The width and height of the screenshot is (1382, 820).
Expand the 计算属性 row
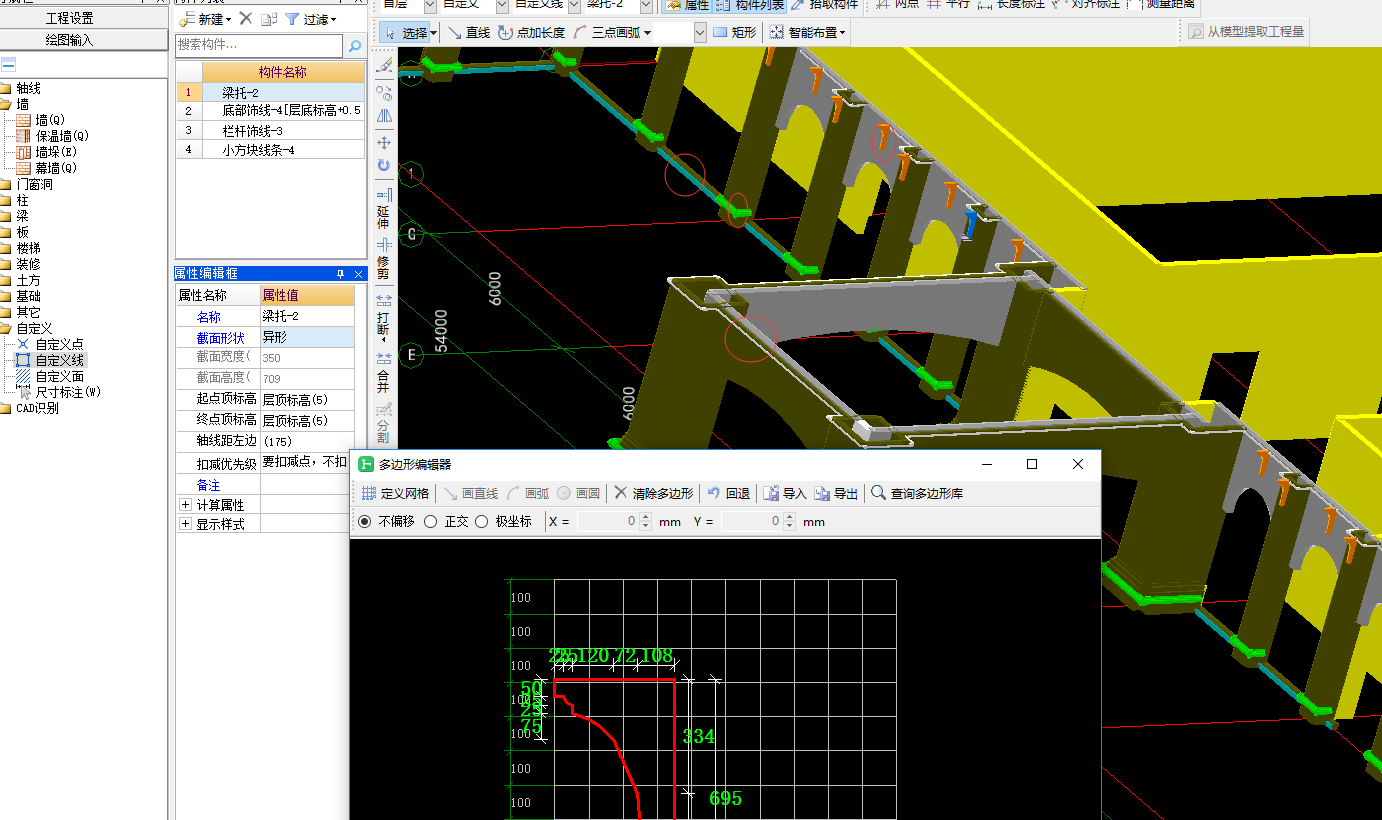tap(185, 505)
